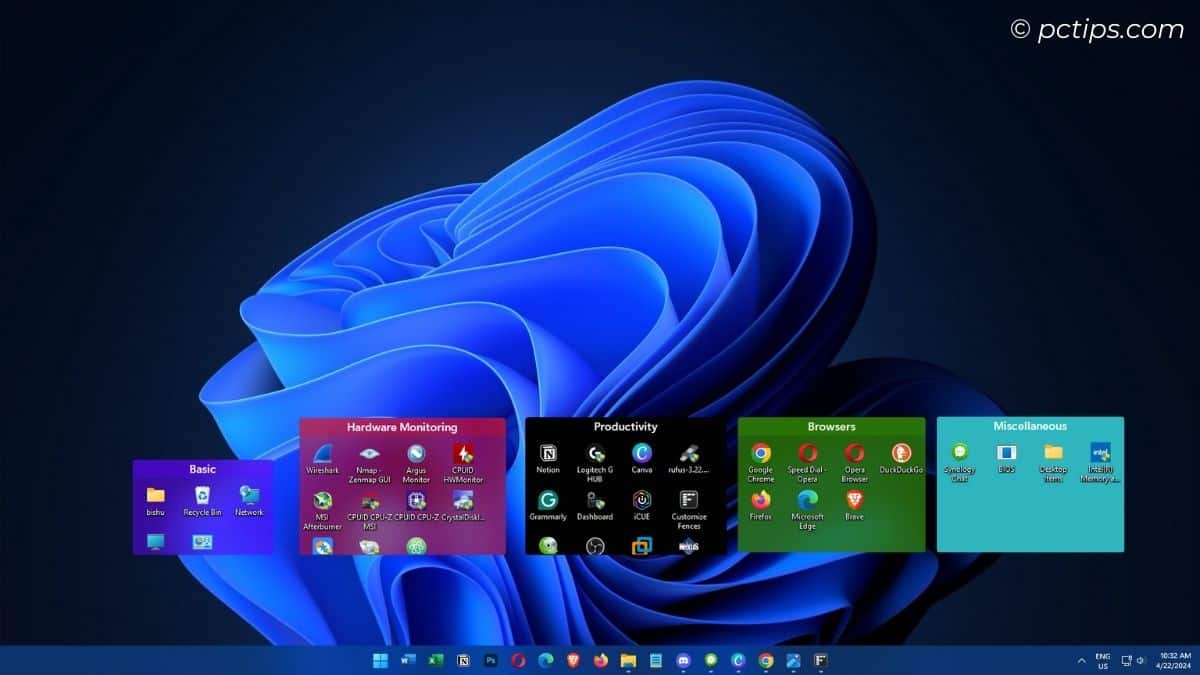Launch CrystalDiskInfo

(462, 500)
